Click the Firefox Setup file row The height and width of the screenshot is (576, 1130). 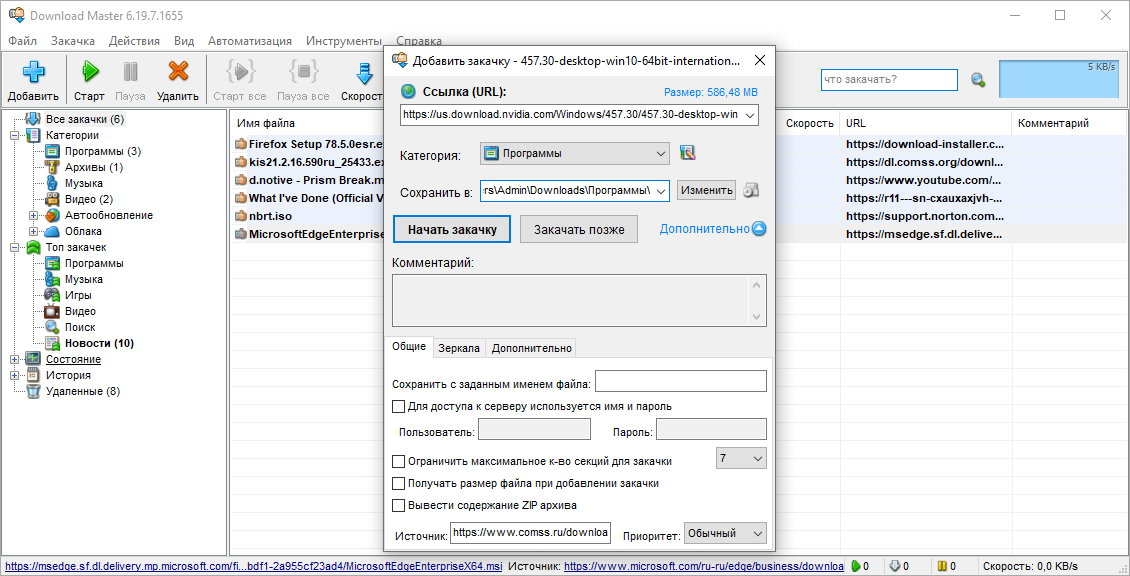pos(310,143)
